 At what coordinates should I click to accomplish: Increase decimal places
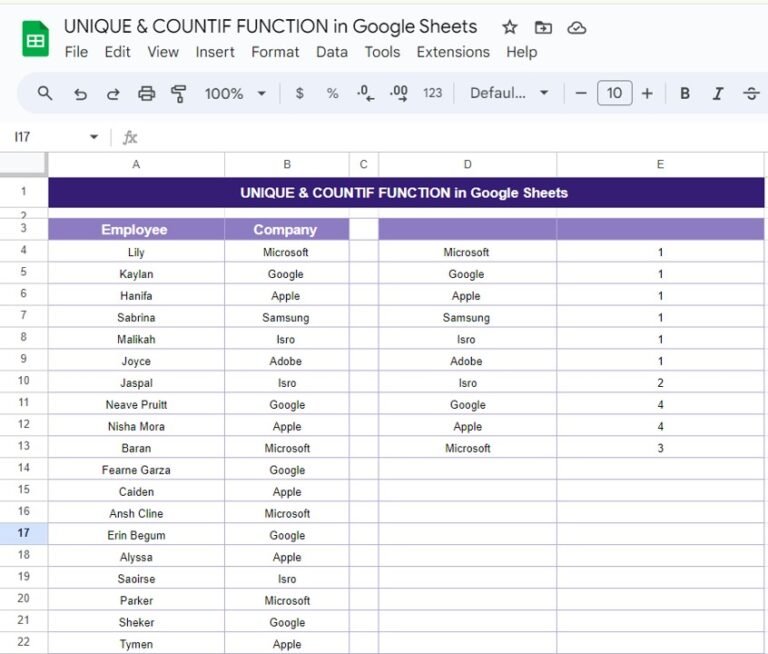[x=399, y=93]
